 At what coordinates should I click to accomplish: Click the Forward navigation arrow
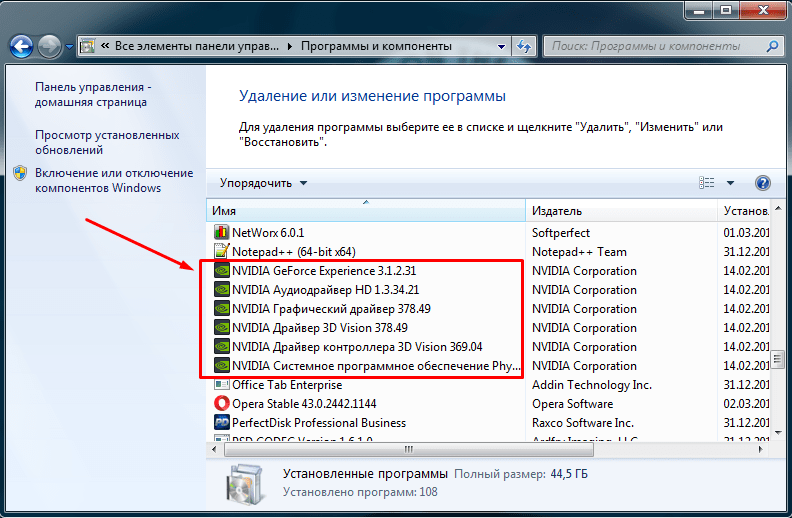coord(50,46)
